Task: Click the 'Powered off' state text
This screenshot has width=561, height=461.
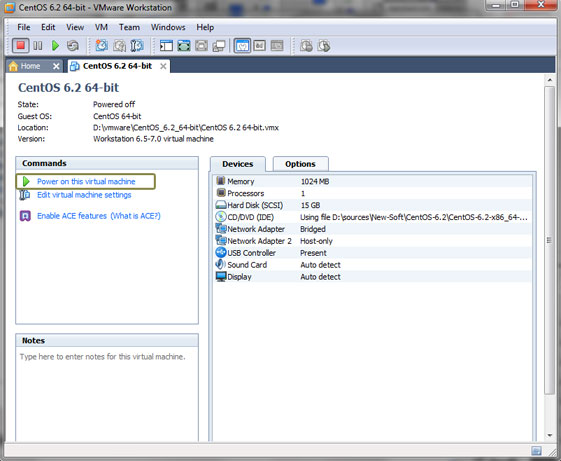Action: point(114,105)
